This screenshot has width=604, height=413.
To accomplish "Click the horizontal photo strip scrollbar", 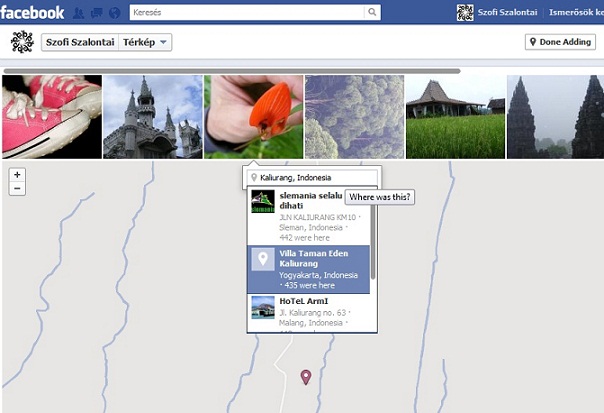I will click(x=232, y=71).
